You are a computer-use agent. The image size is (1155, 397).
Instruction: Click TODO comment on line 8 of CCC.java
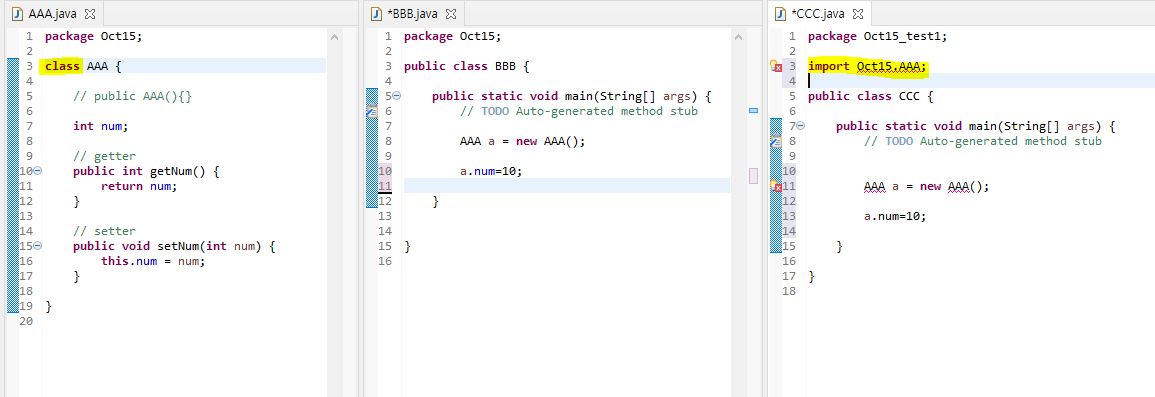[x=983, y=141]
